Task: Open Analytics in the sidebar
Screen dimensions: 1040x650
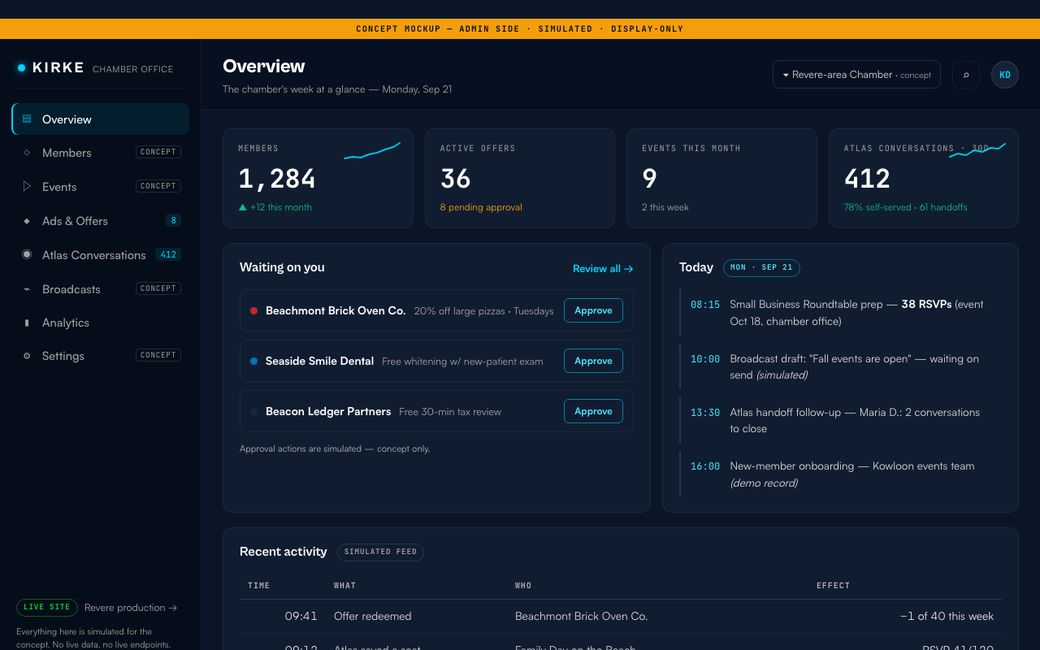Action: tap(100, 322)
